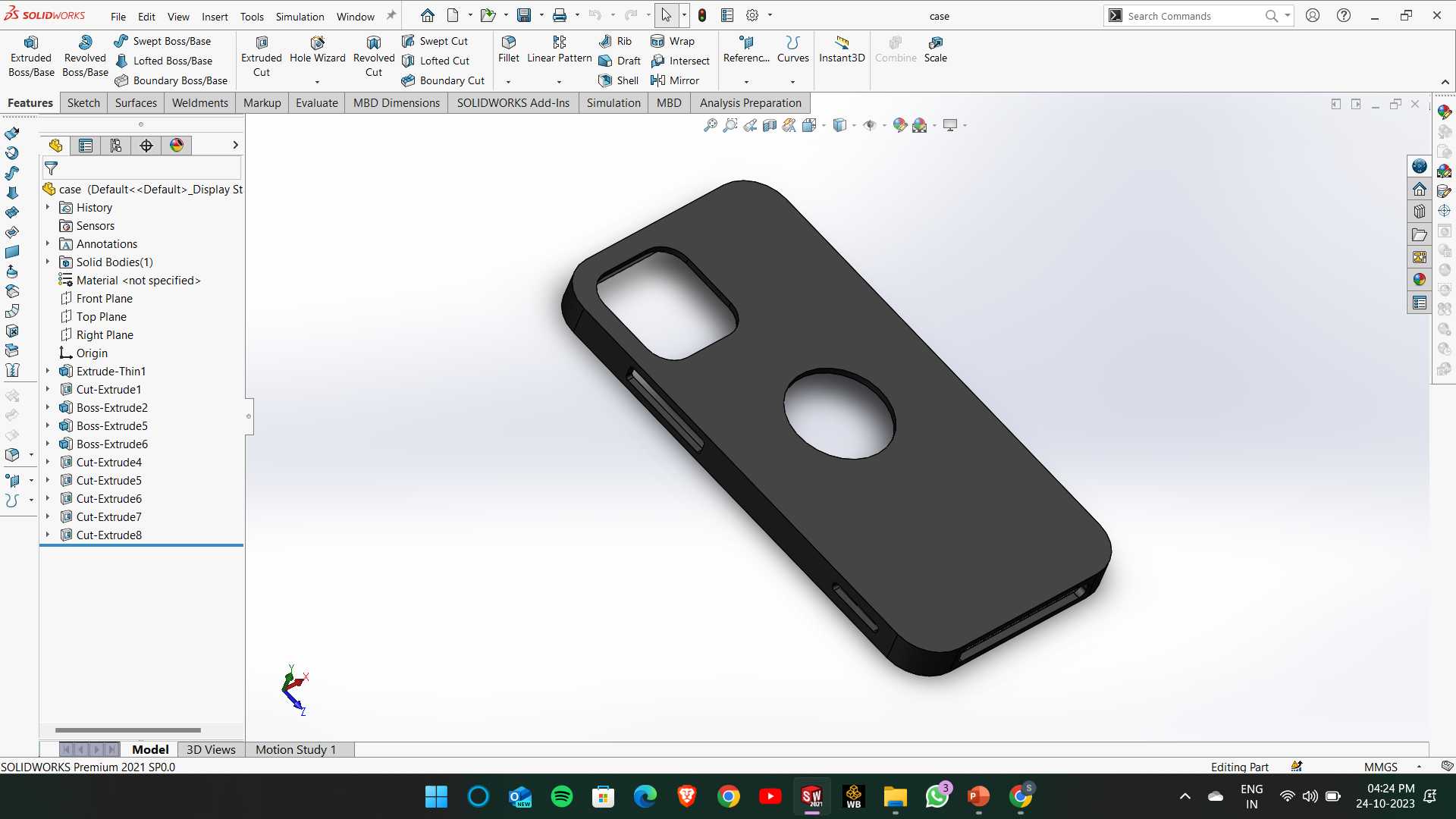
Task: Open the 3D Views tab
Action: coord(211,750)
